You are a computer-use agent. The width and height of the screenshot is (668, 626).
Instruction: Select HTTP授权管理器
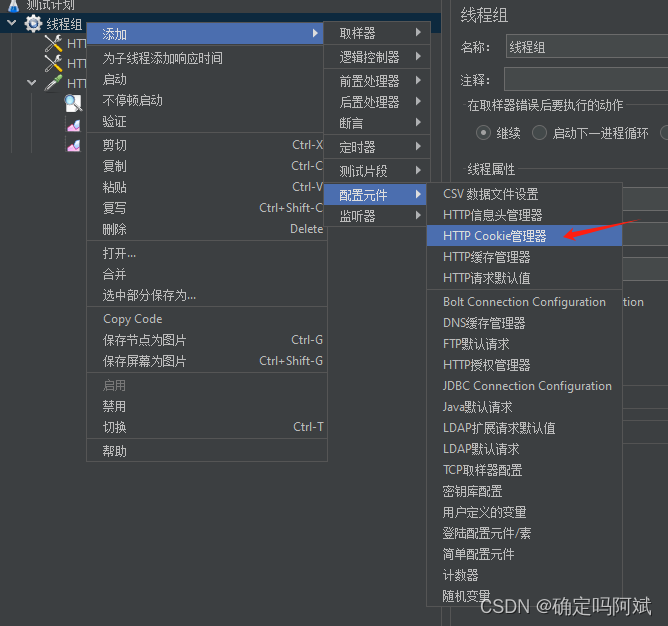tap(524, 365)
